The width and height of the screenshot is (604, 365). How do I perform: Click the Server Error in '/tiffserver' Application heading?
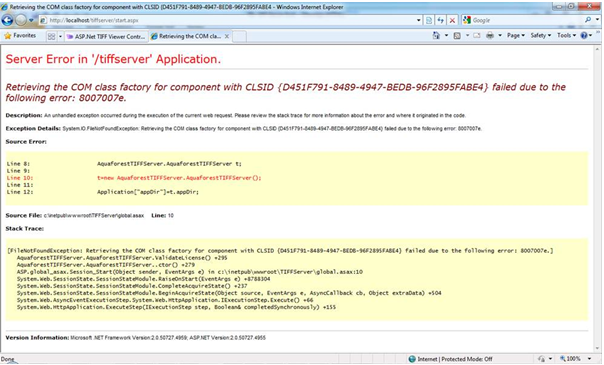pyautogui.click(x=113, y=59)
